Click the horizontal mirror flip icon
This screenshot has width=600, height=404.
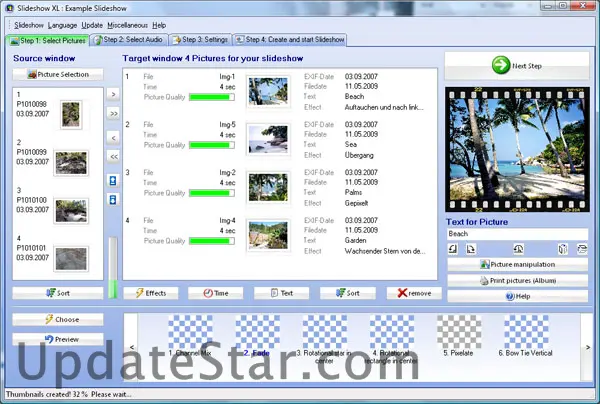(x=562, y=249)
